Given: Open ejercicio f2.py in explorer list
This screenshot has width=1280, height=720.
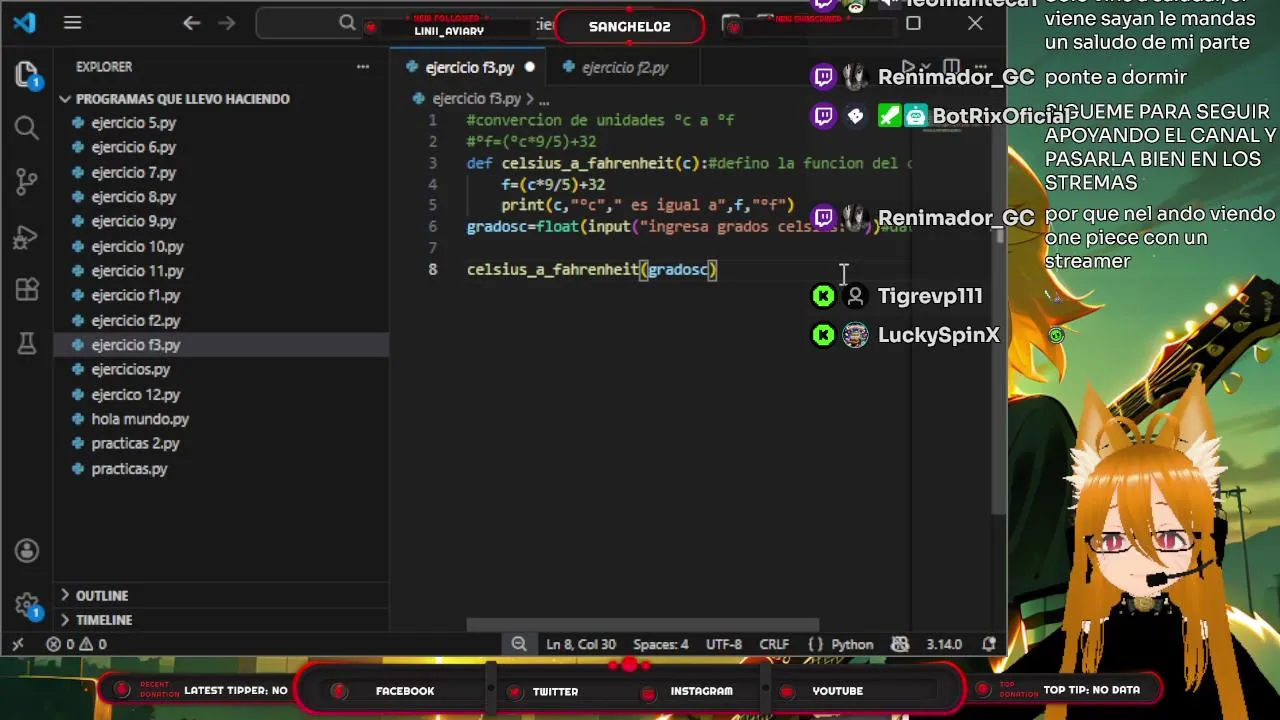Looking at the screenshot, I should [135, 320].
